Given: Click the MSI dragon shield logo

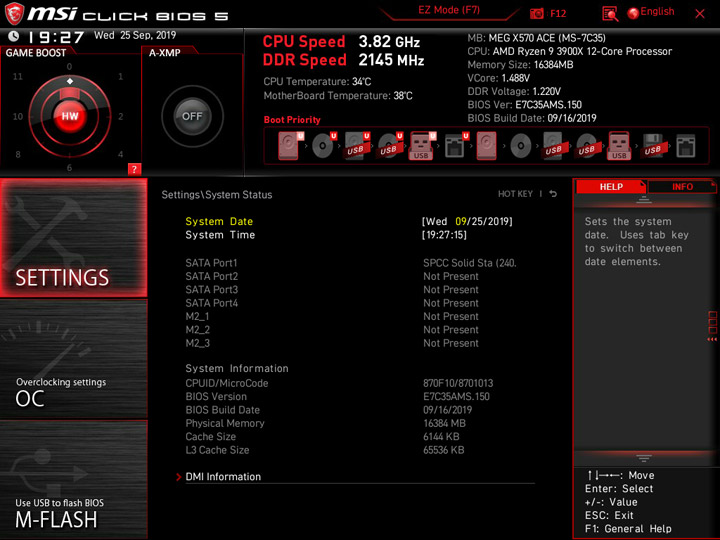Looking at the screenshot, I should pos(14,14).
